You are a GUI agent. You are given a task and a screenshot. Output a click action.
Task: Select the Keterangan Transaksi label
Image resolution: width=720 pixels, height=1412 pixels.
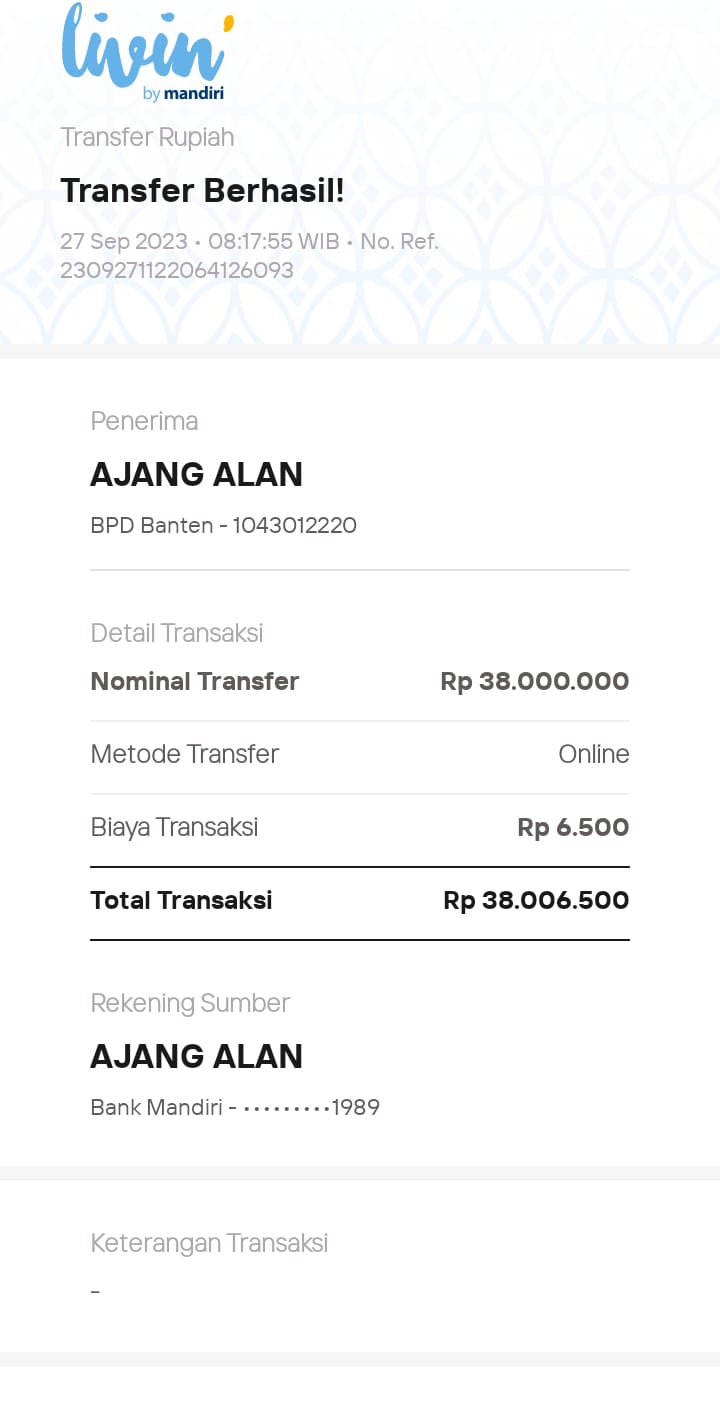point(209,1243)
